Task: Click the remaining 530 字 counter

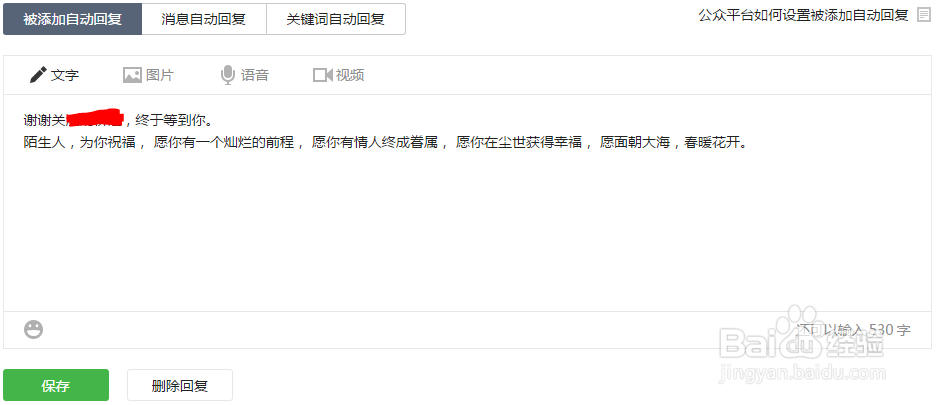Action: pos(855,329)
